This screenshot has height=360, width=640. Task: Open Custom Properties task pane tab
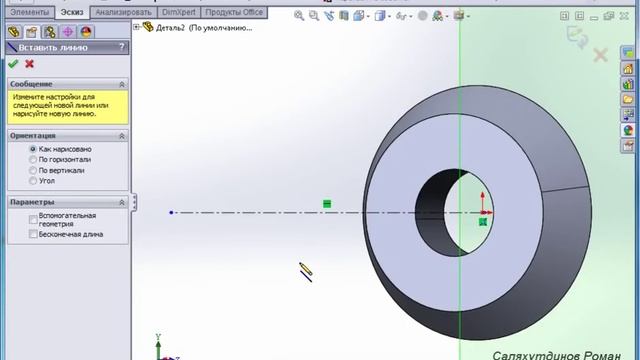point(628,145)
